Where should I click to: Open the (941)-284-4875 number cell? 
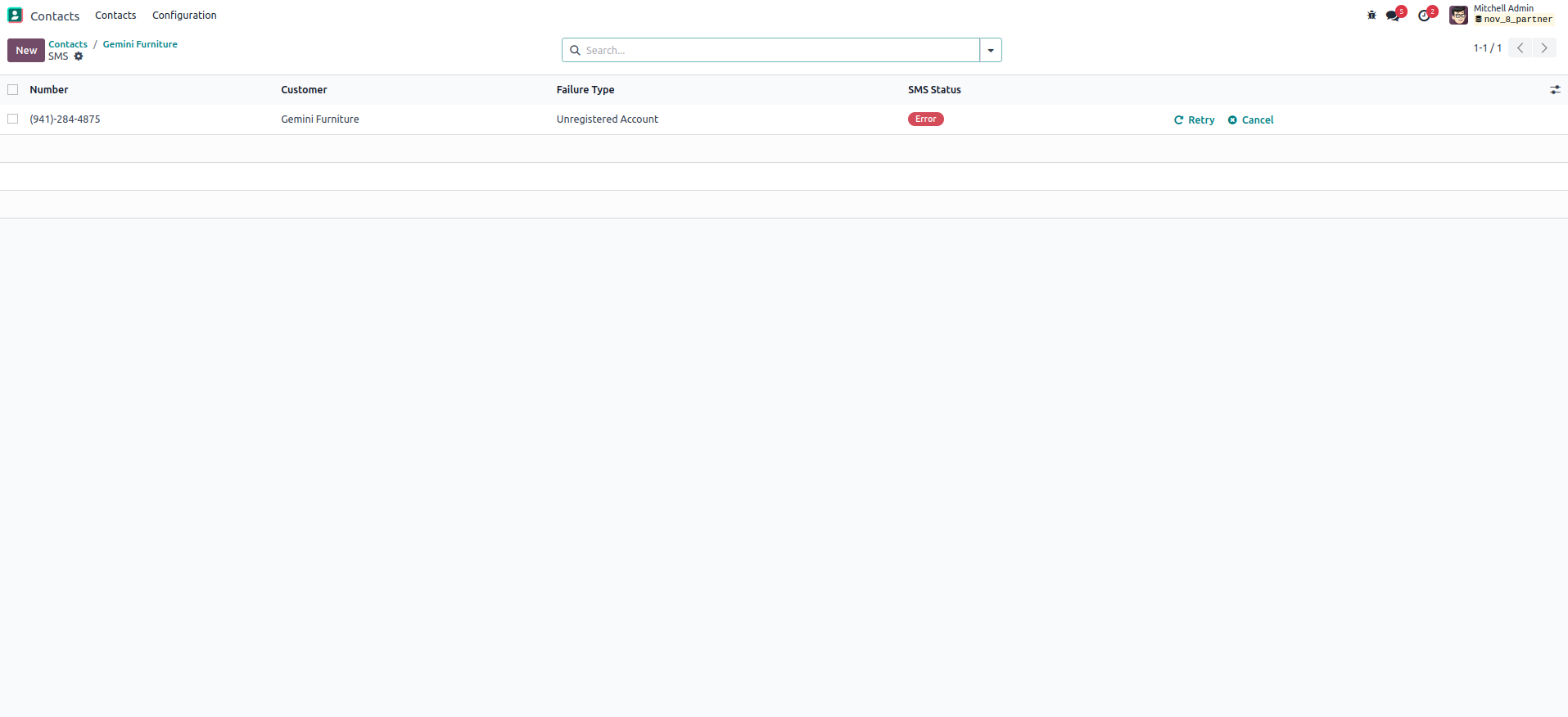point(65,120)
